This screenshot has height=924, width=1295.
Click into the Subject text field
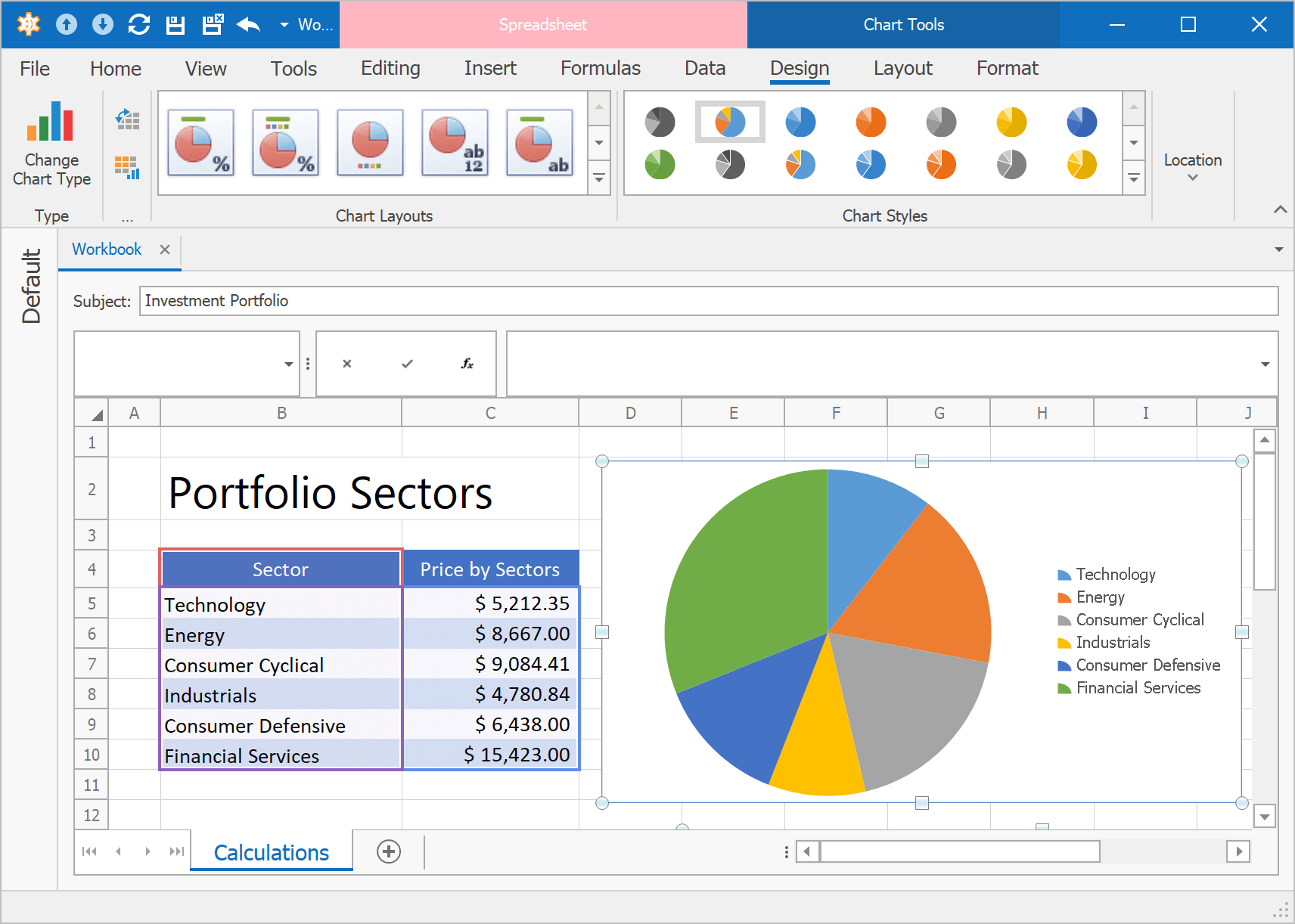click(x=708, y=301)
